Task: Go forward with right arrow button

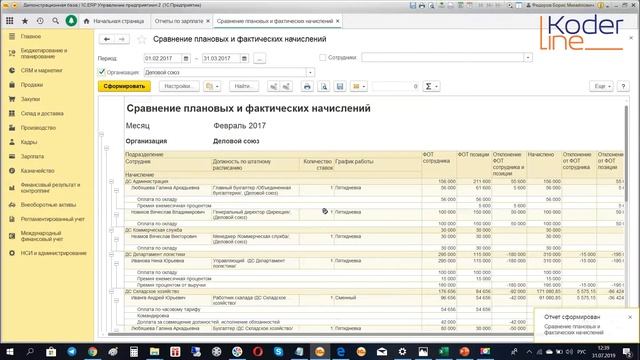Action: (x=122, y=39)
